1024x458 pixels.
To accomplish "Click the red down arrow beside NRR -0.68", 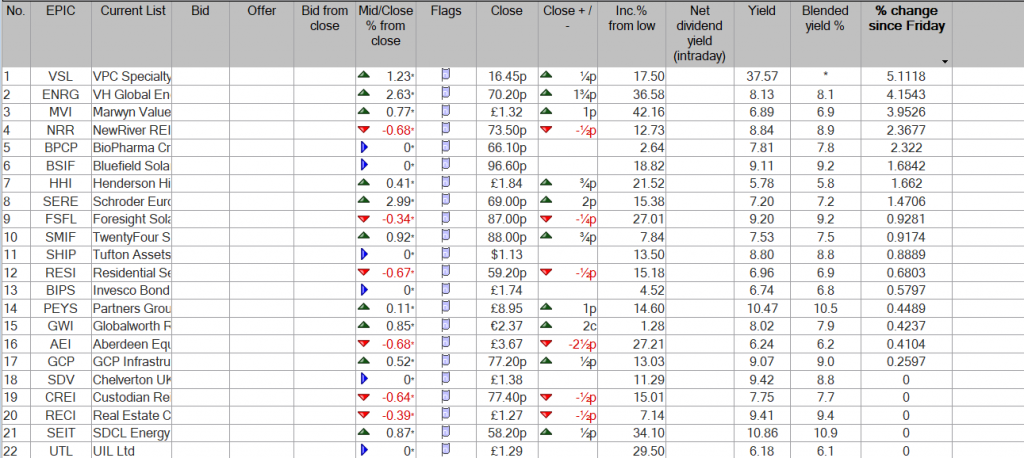I will (364, 129).
